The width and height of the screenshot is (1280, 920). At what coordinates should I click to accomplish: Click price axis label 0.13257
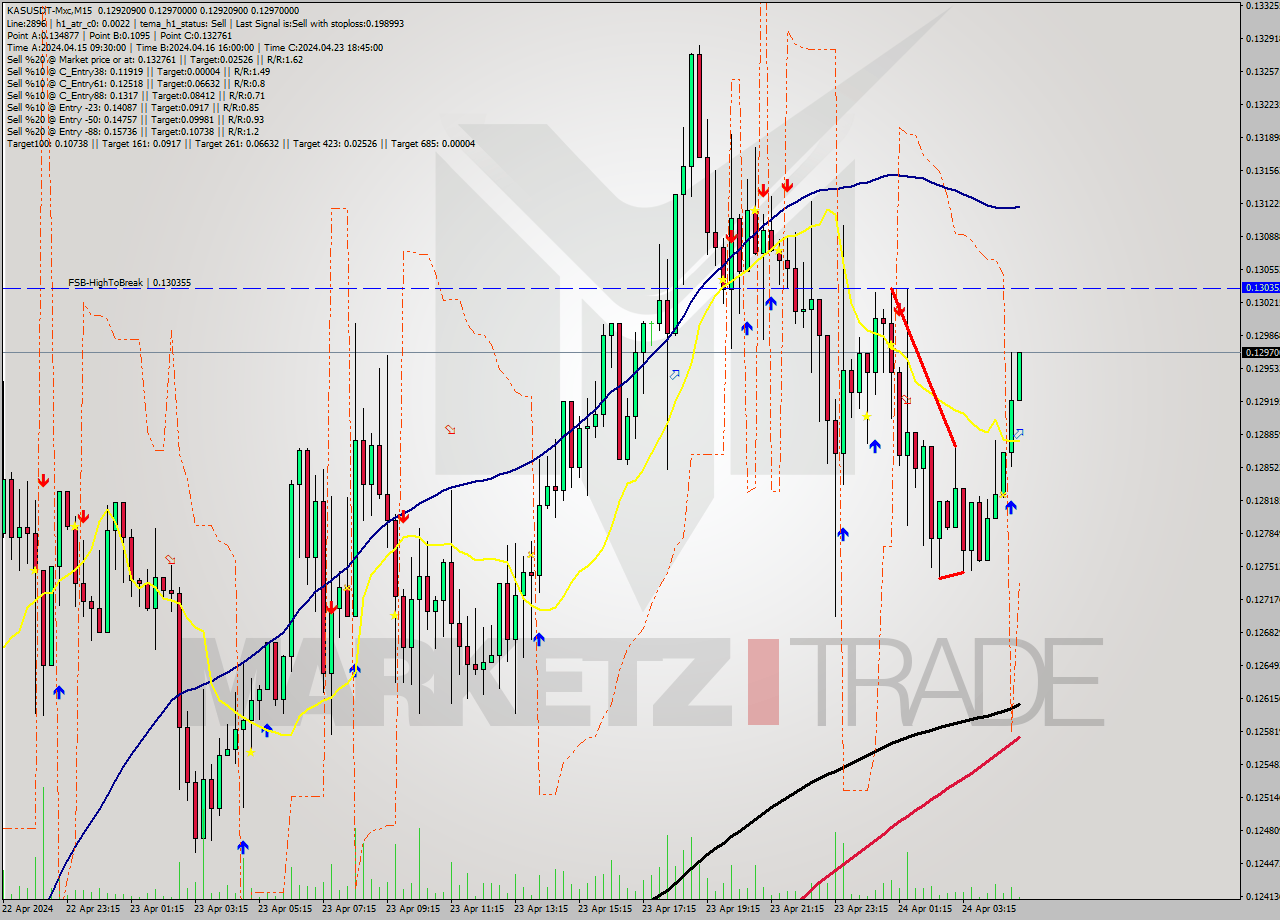[1261, 71]
